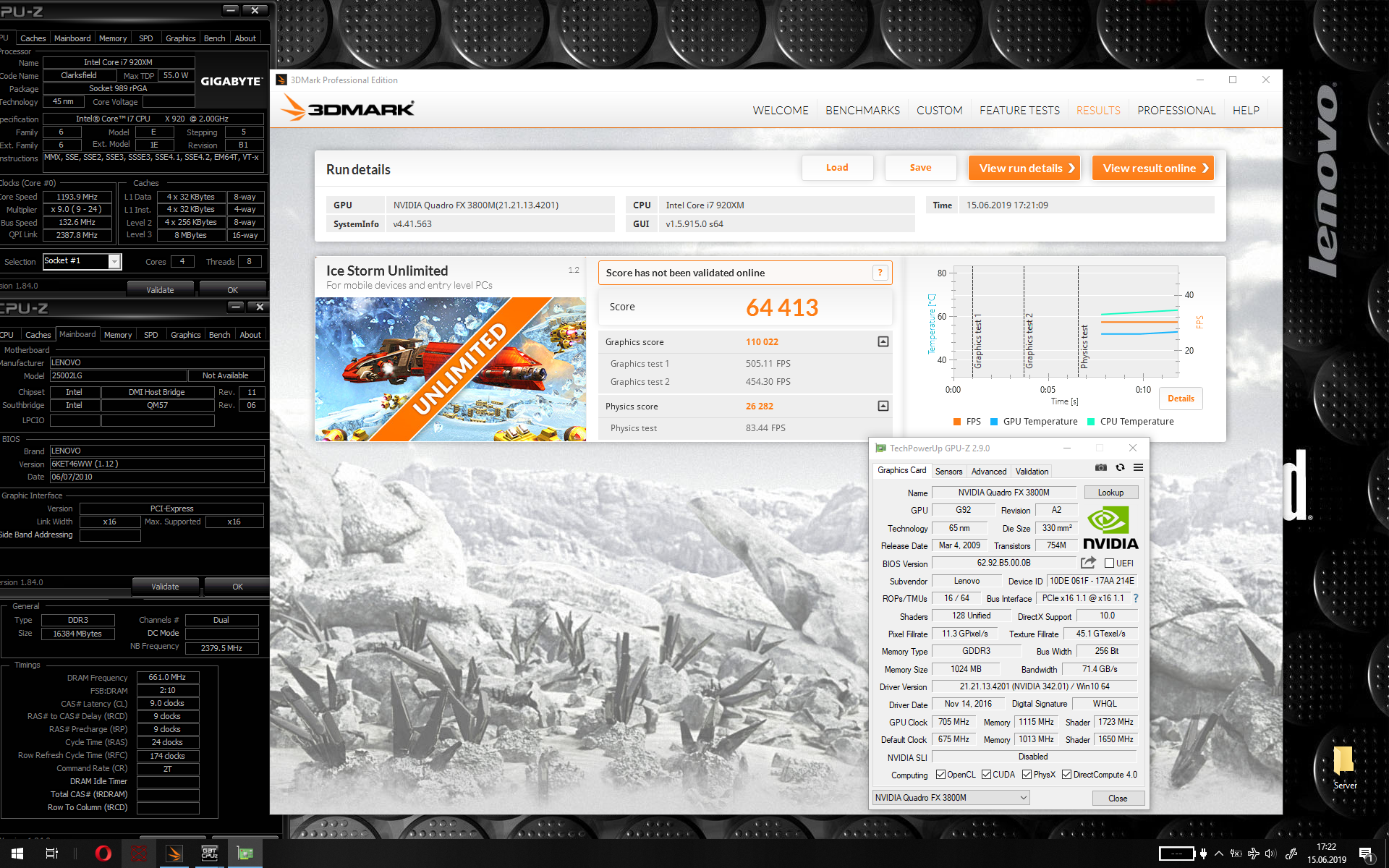Click the orange FPS legend swatch
The image size is (1389, 868).
957,422
